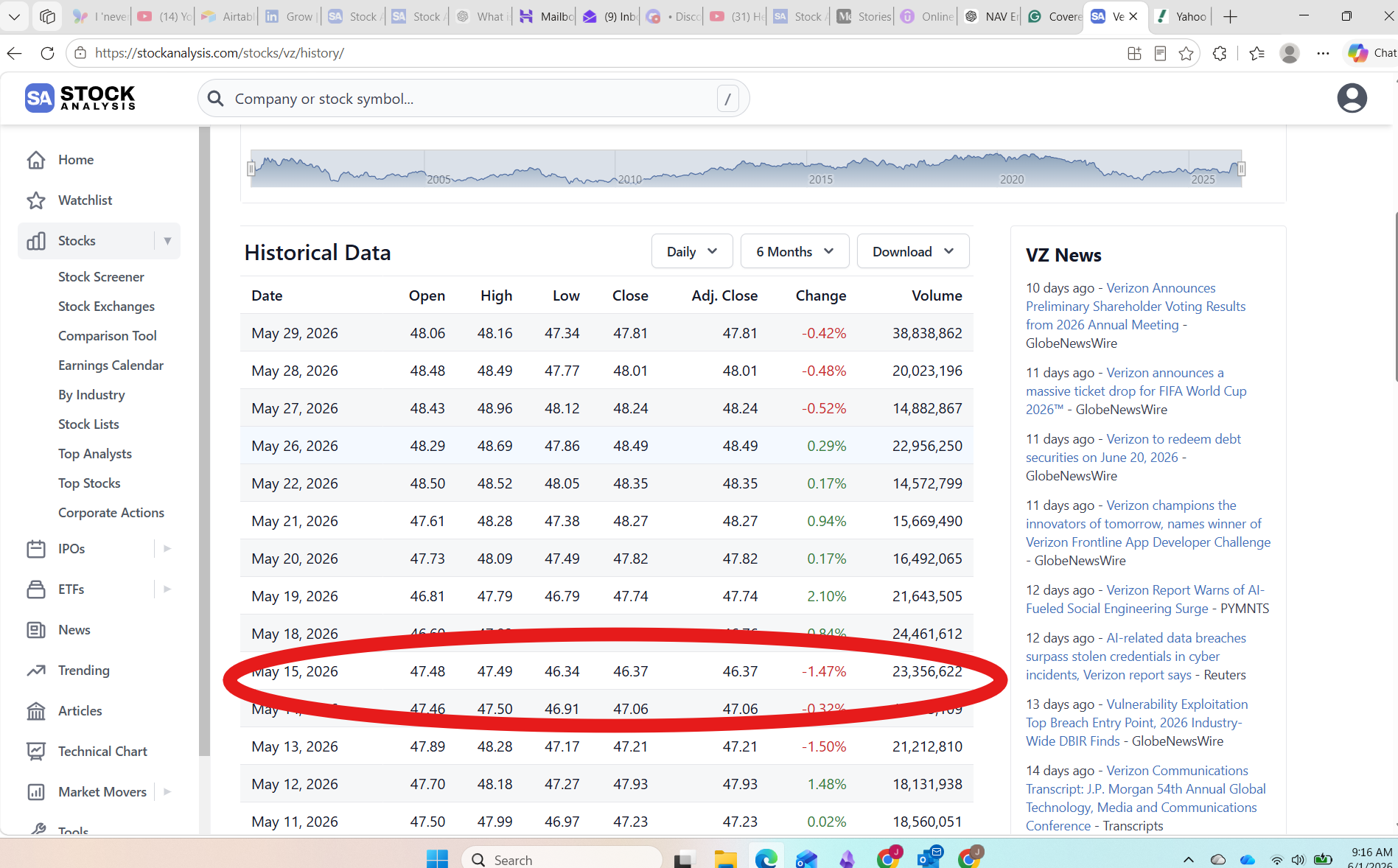The width and height of the screenshot is (1398, 868).
Task: Open browser Extensions puzzle icon
Action: point(1220,53)
